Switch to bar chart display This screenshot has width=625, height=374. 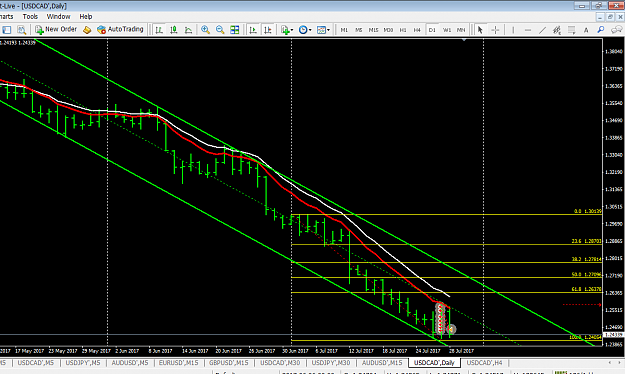159,30
